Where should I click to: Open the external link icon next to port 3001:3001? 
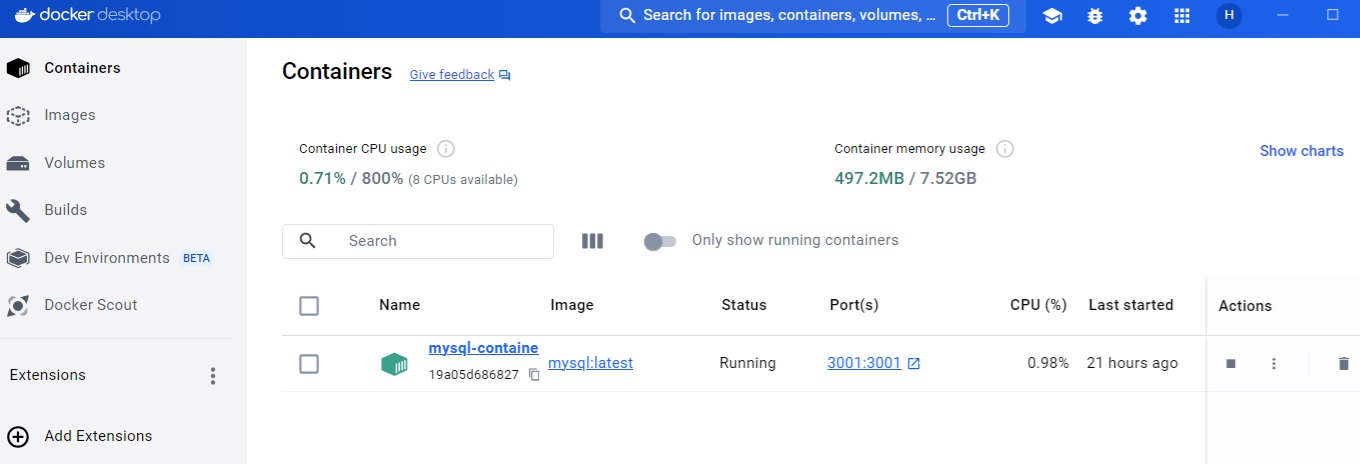click(x=914, y=364)
